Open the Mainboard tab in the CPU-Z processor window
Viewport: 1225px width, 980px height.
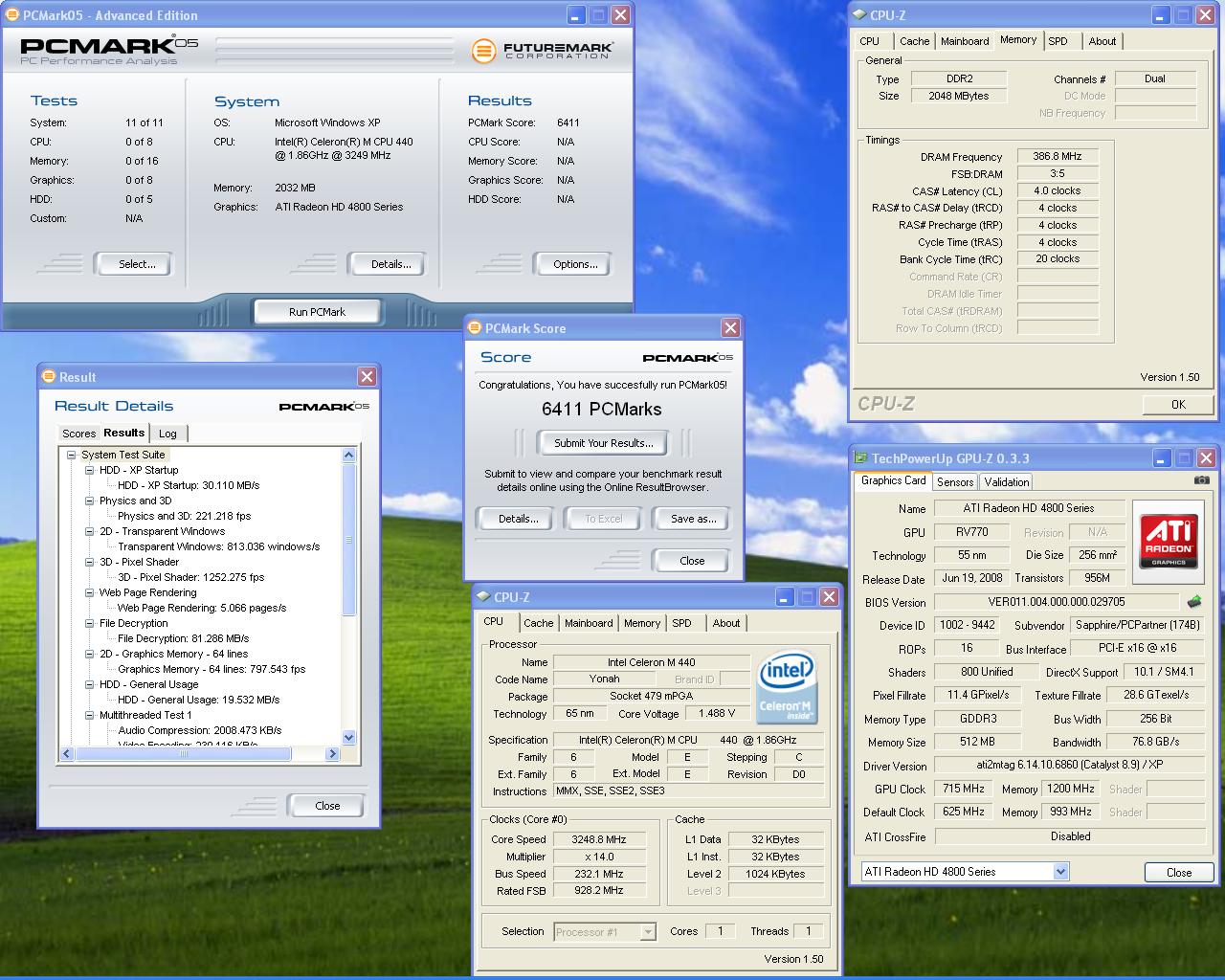[589, 623]
